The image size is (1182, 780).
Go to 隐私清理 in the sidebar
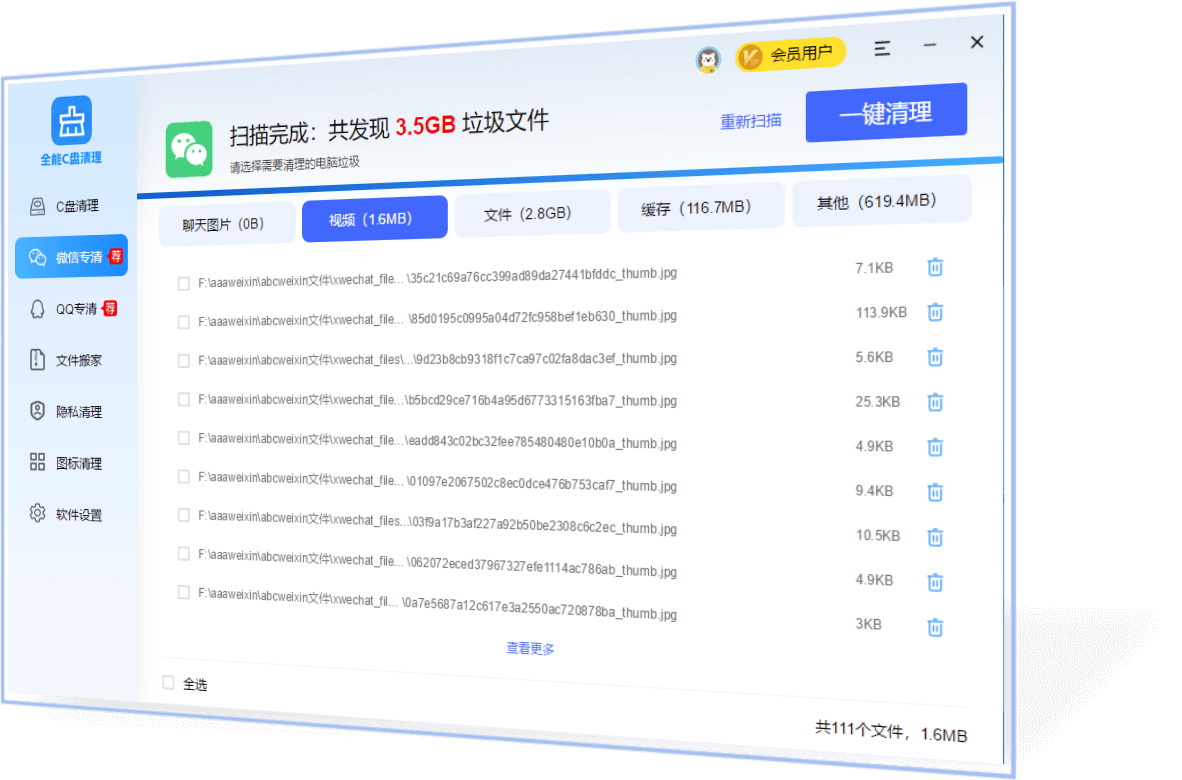coord(71,411)
